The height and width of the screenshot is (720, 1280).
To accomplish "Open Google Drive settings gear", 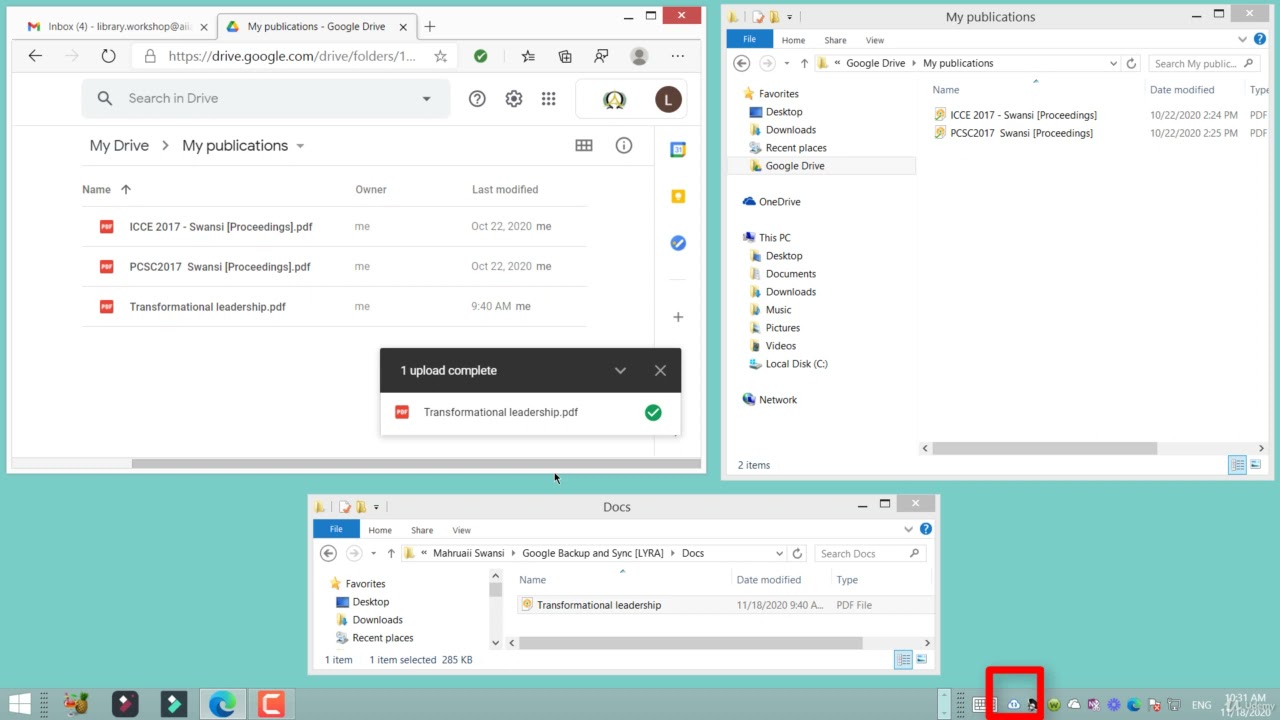I will pos(513,98).
